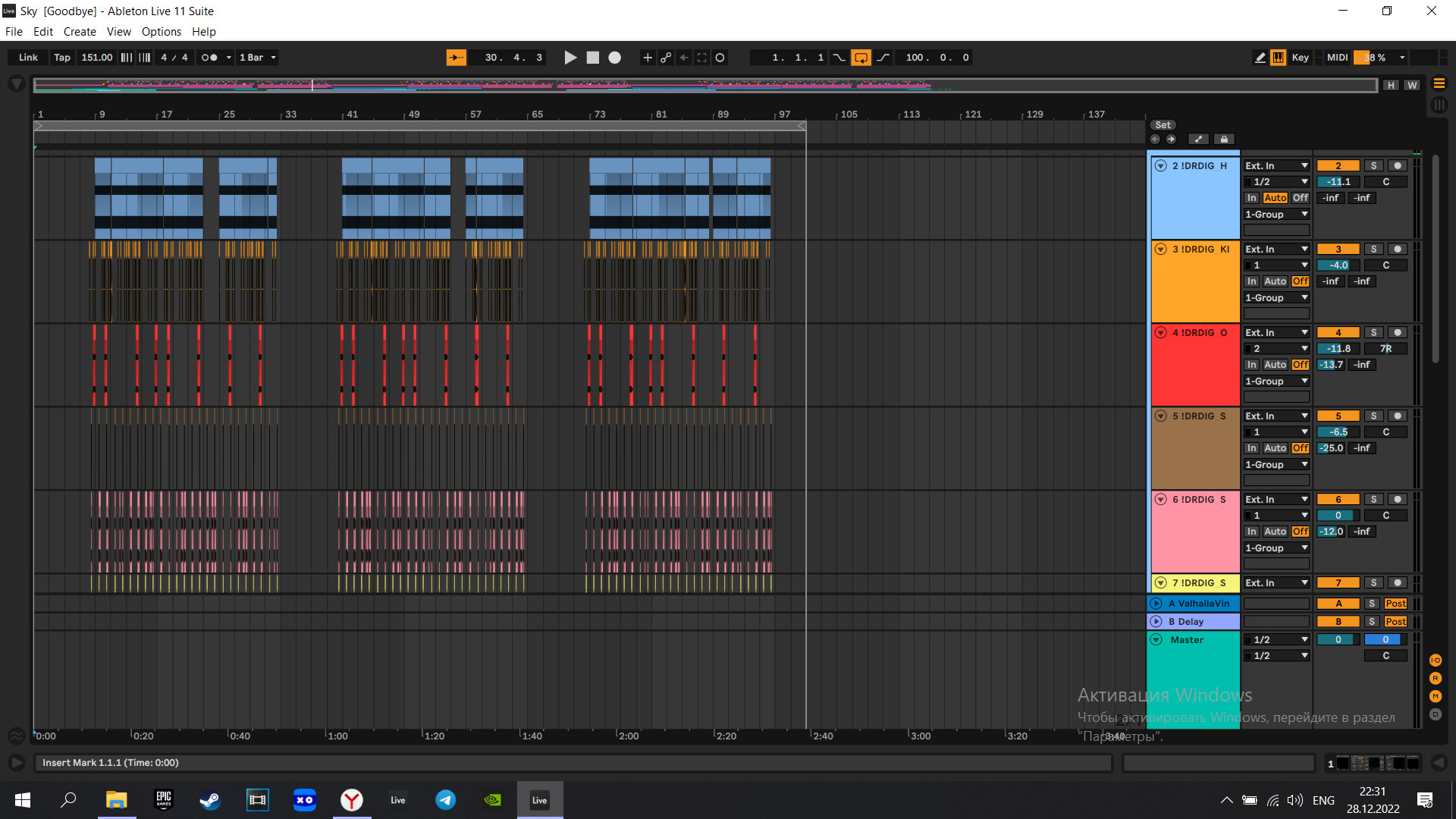Arm track 3 for recording
Screen dimensions: 1456x819
[1398, 249]
